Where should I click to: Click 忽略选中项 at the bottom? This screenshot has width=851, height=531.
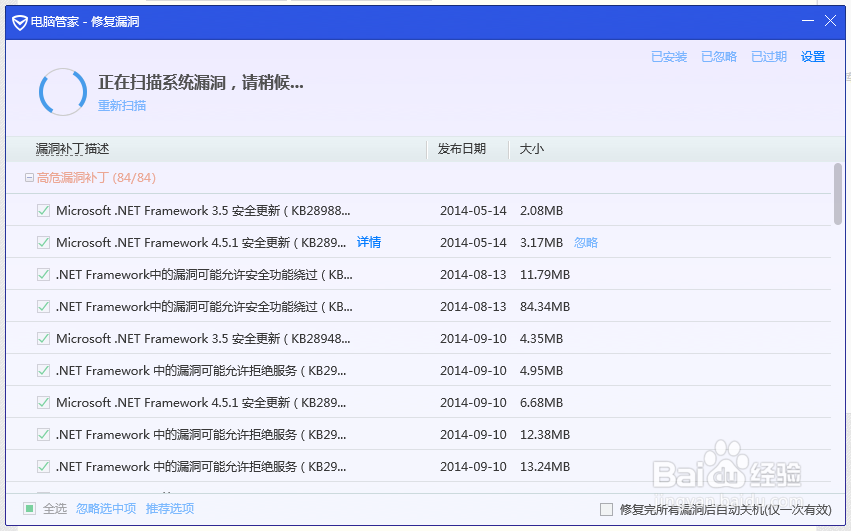106,508
